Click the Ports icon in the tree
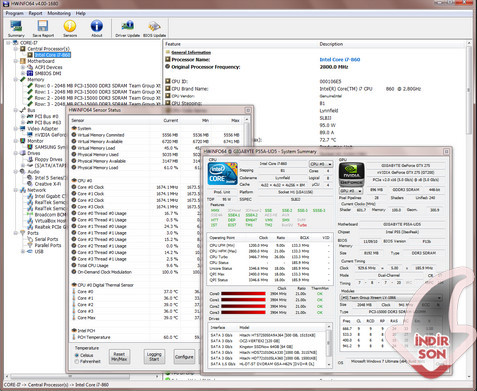Viewport: 477px width, 391px height. pos(23,233)
